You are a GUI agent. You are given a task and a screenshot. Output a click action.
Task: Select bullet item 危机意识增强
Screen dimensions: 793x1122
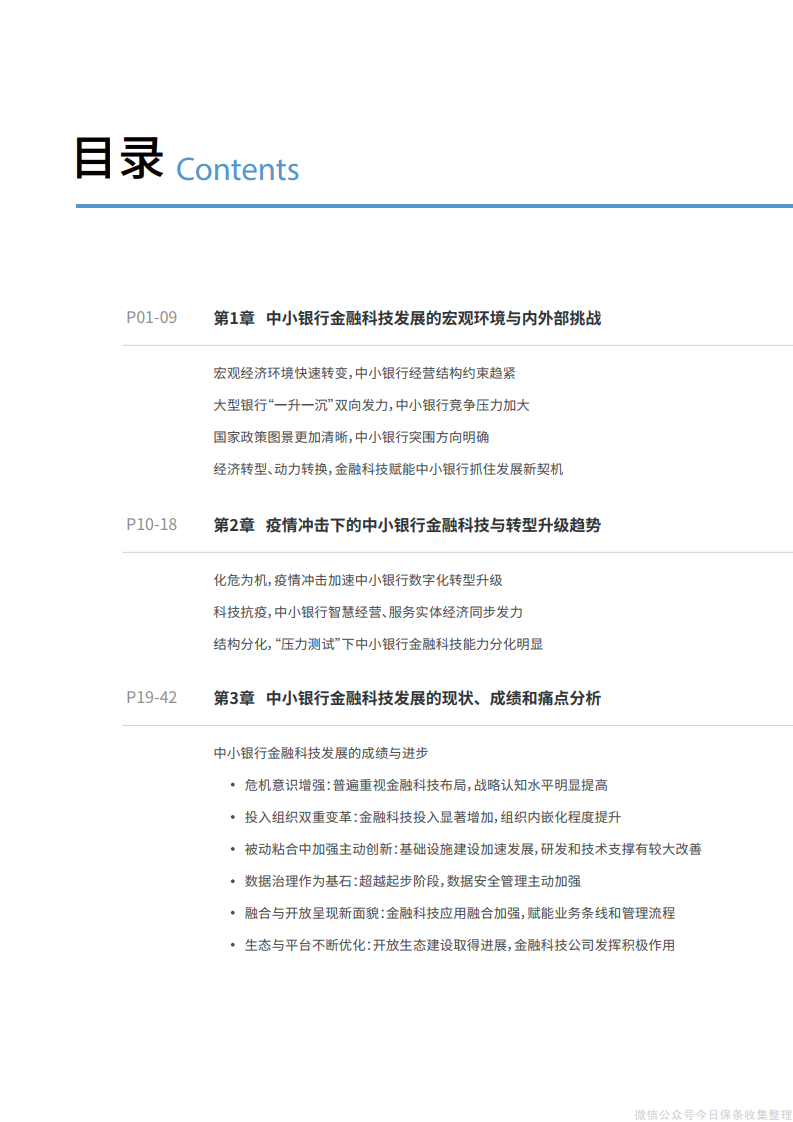426,786
